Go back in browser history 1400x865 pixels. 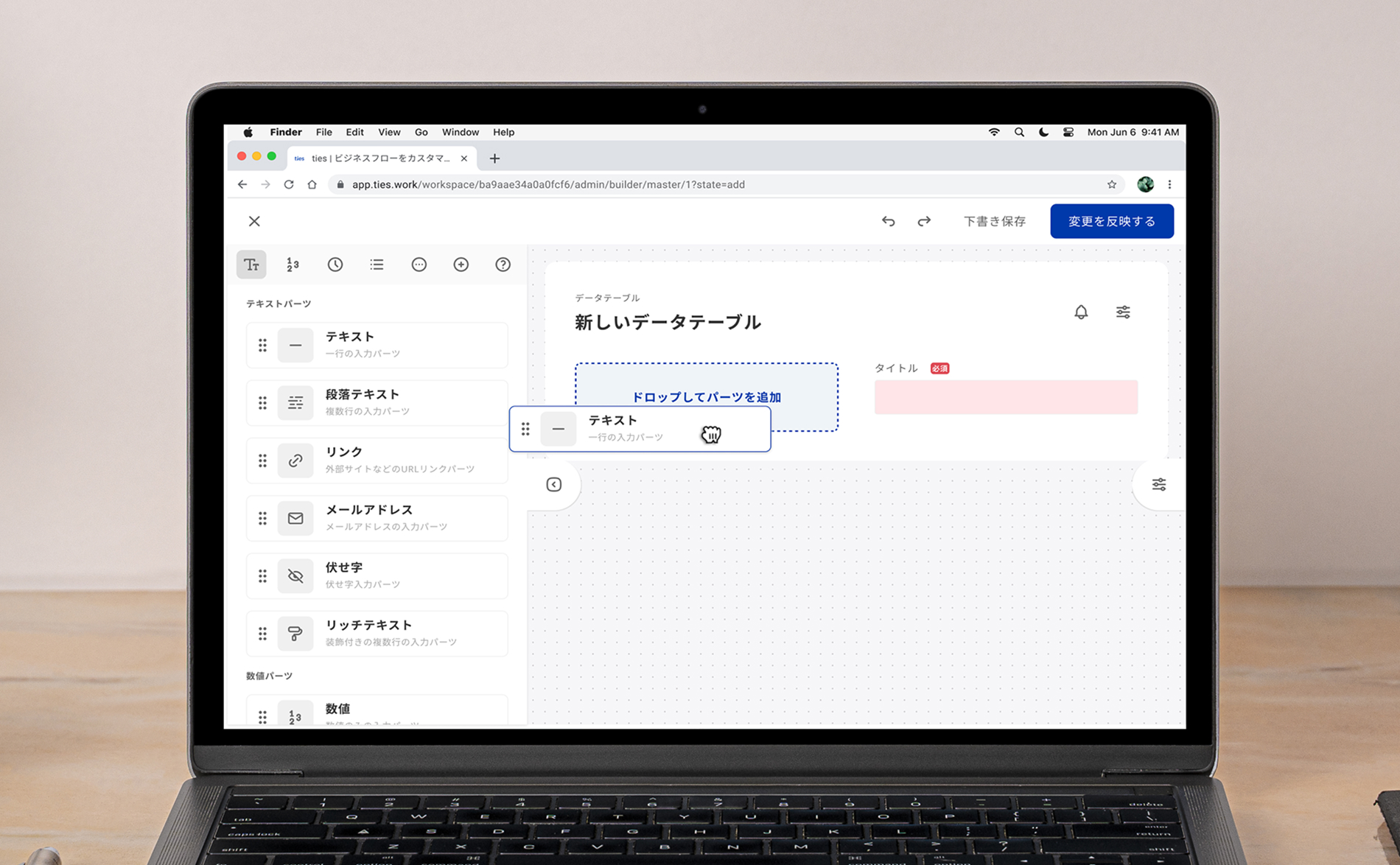242,185
